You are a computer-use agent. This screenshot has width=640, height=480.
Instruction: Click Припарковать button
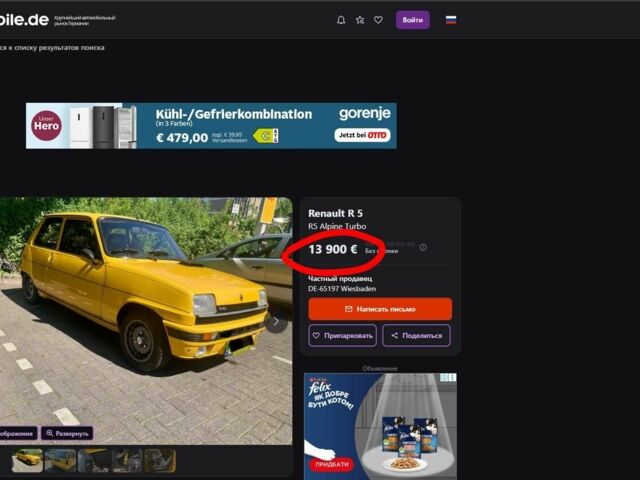click(342, 336)
